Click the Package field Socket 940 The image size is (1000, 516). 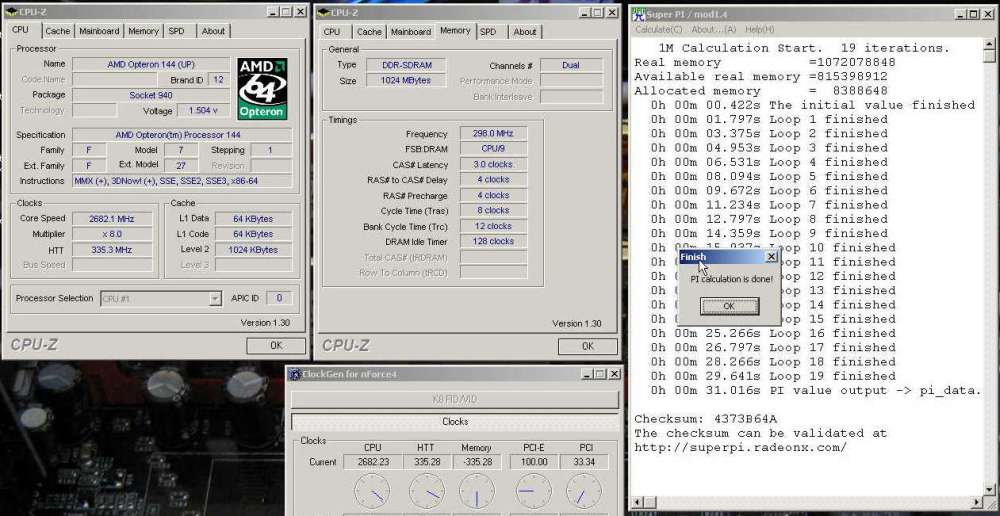pyautogui.click(x=151, y=94)
